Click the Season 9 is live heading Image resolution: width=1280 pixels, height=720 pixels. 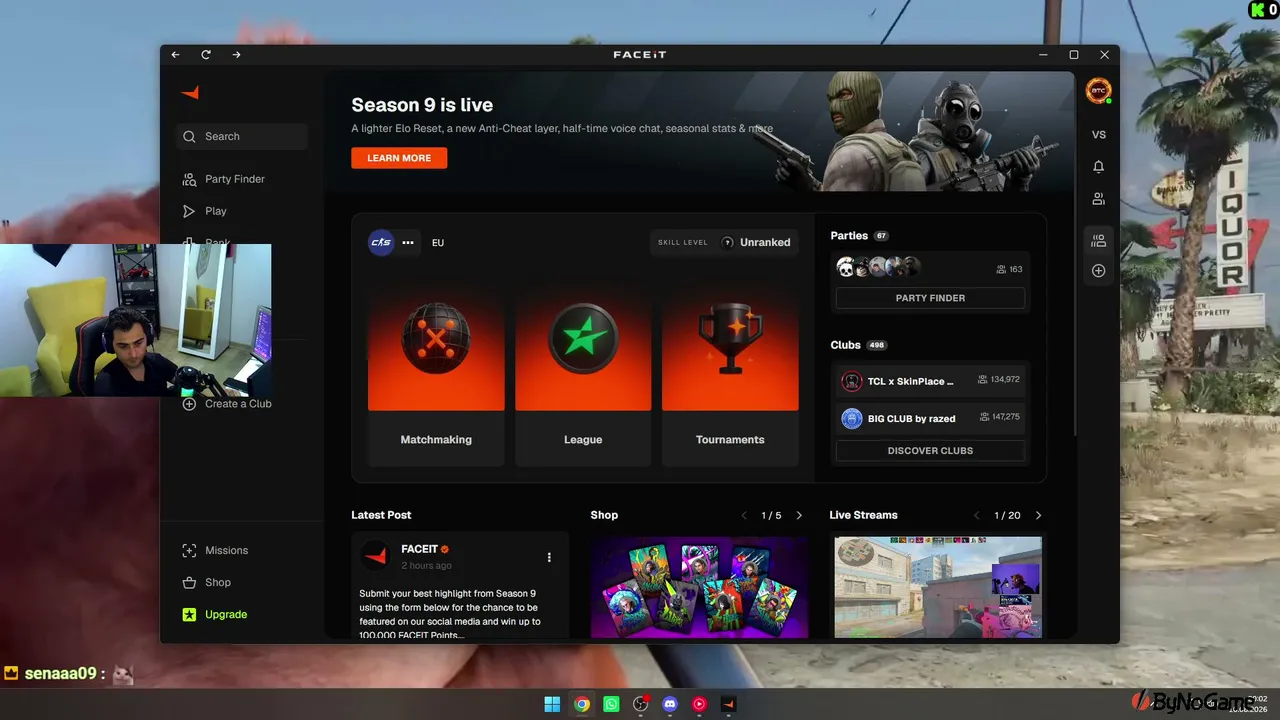point(422,105)
